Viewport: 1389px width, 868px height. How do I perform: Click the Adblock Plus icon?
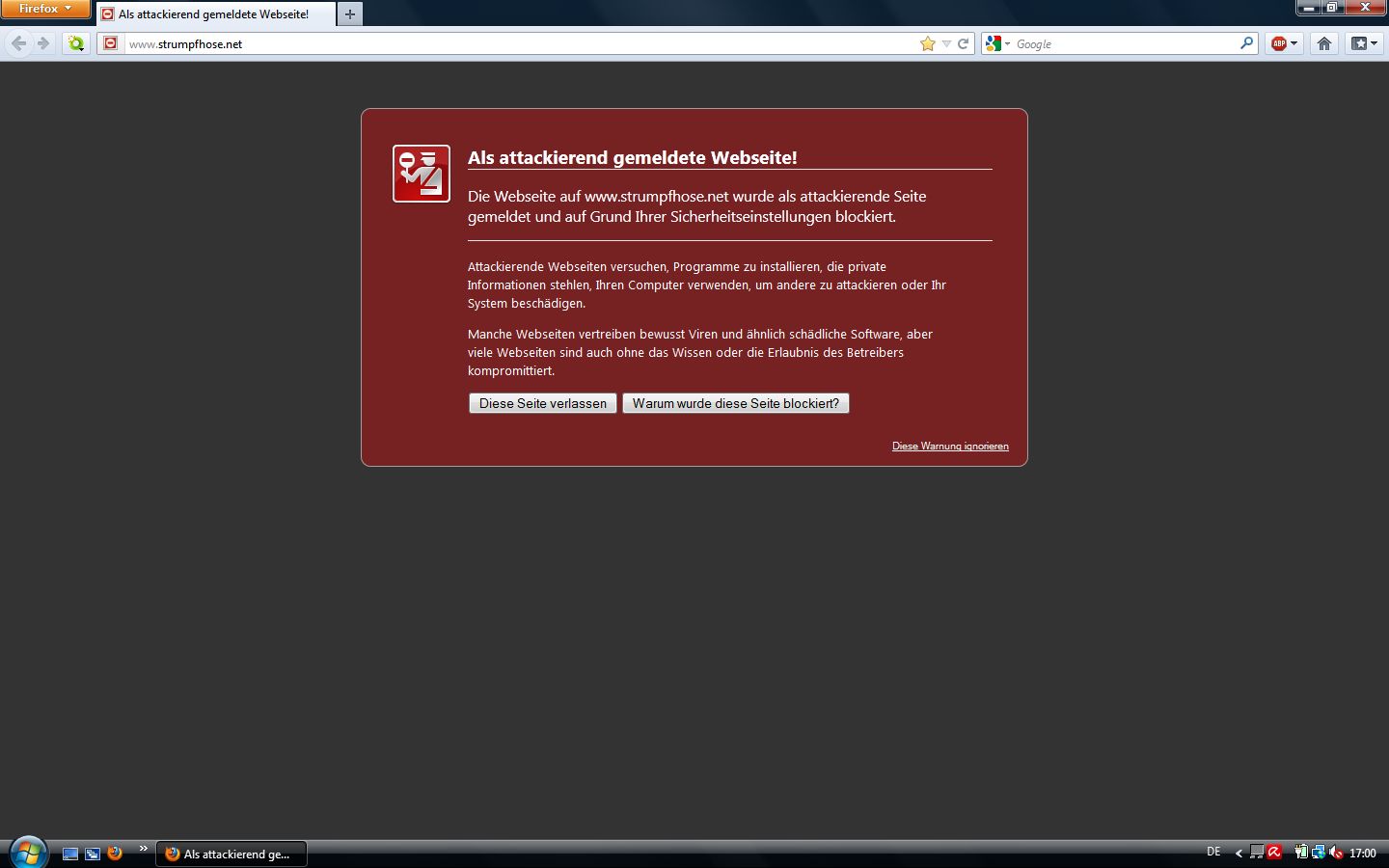click(x=1279, y=43)
